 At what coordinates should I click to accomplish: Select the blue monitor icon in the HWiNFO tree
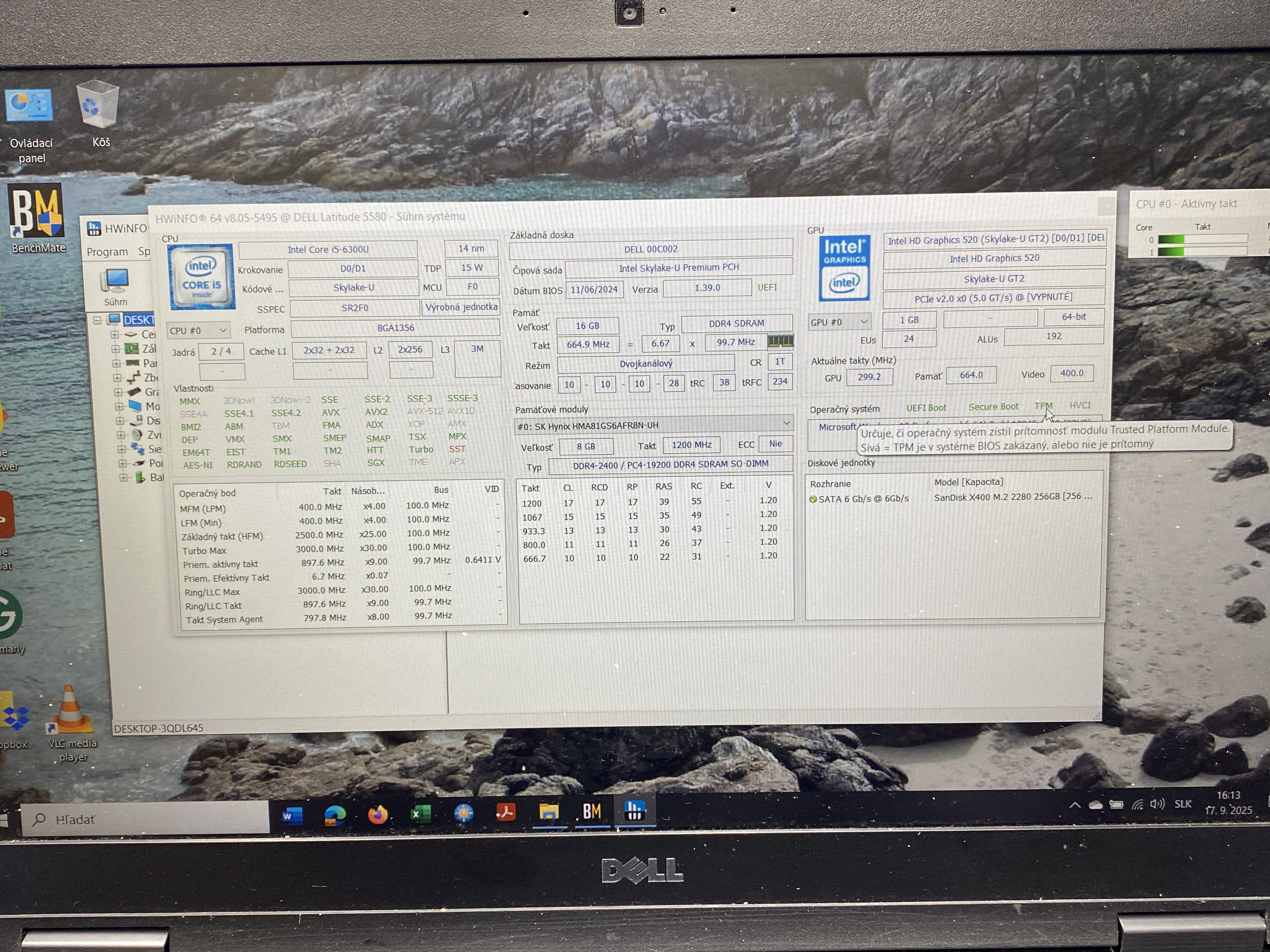click(135, 406)
